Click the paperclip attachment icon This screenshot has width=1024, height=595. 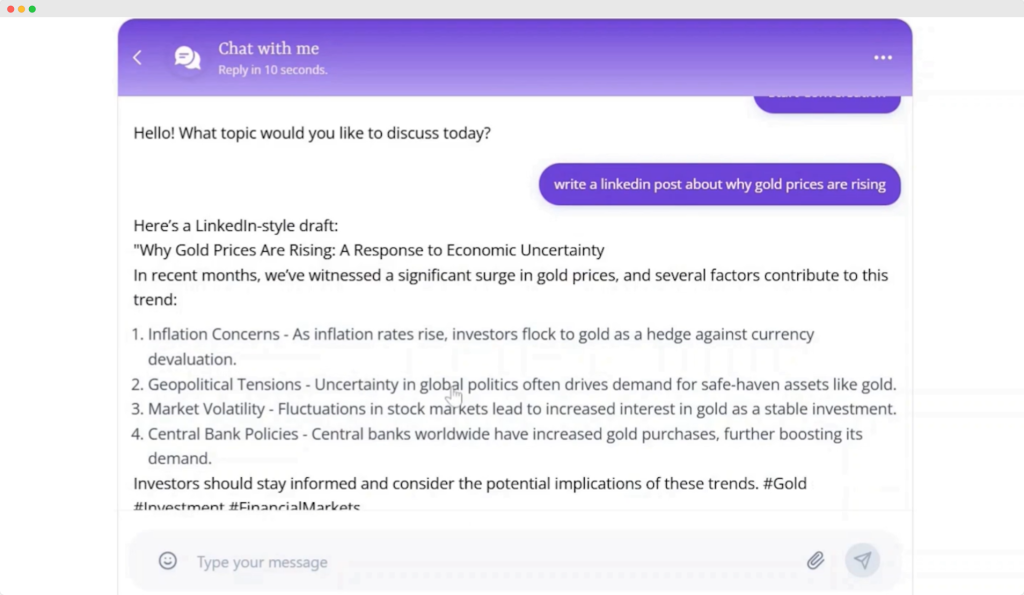click(x=816, y=561)
